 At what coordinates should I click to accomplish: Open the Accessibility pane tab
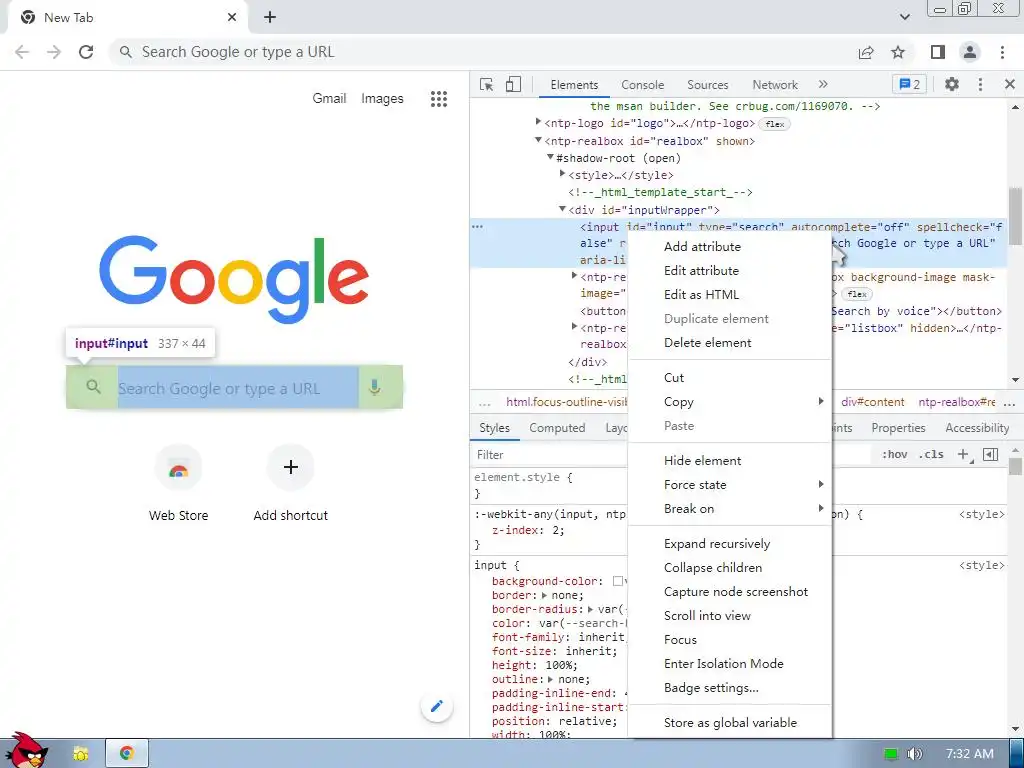pos(977,428)
